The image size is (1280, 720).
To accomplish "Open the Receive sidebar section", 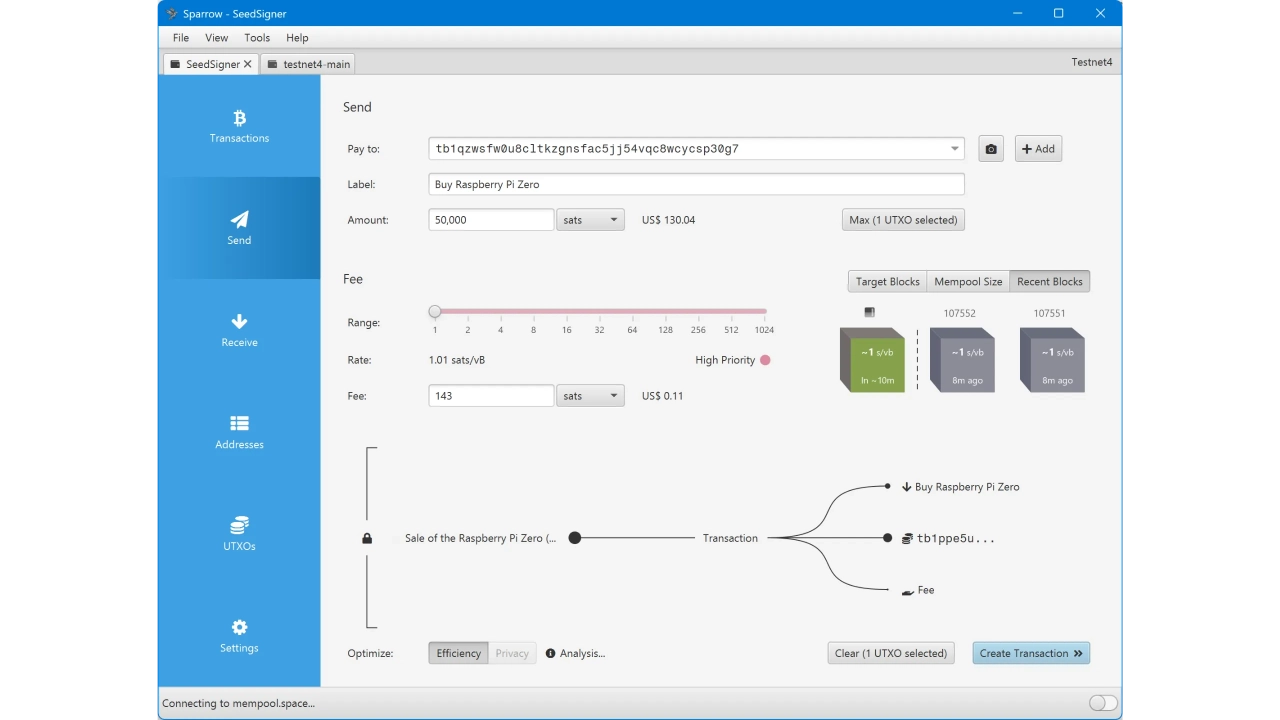I will [x=239, y=330].
